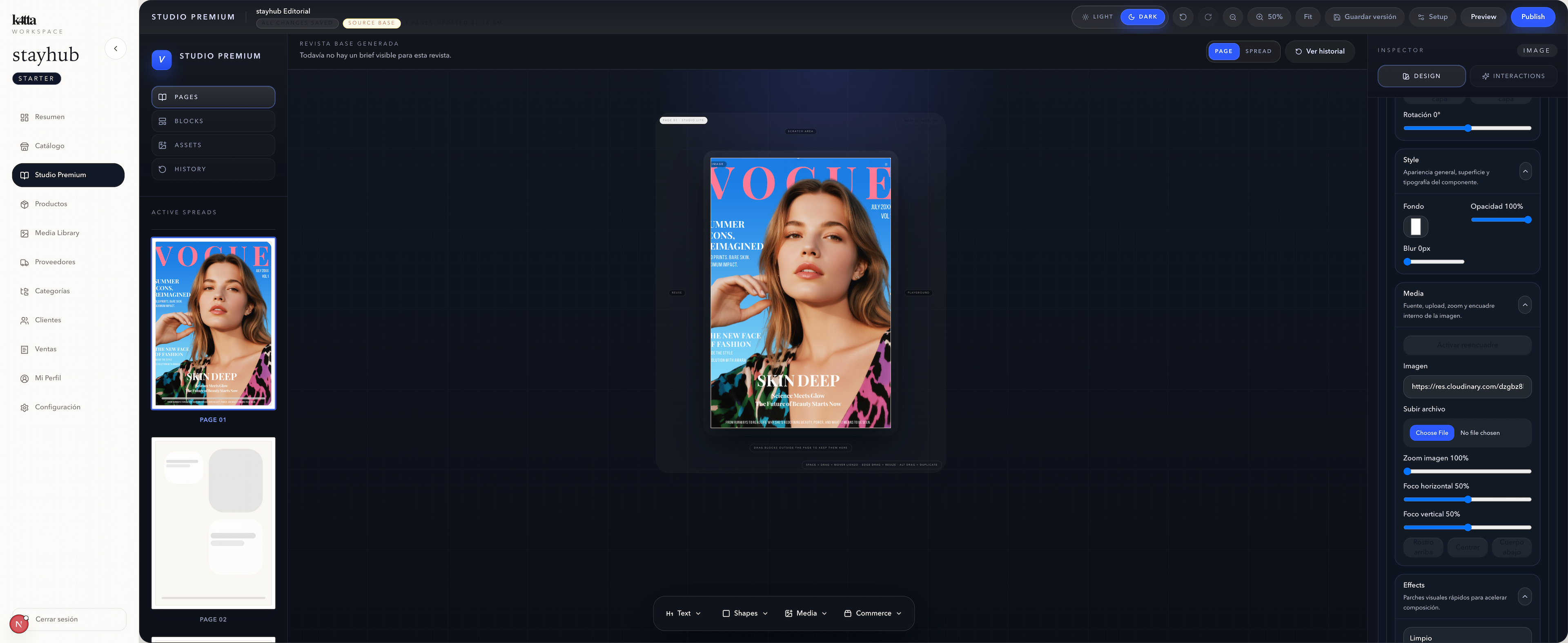Click the redo arrow icon

(x=1208, y=17)
